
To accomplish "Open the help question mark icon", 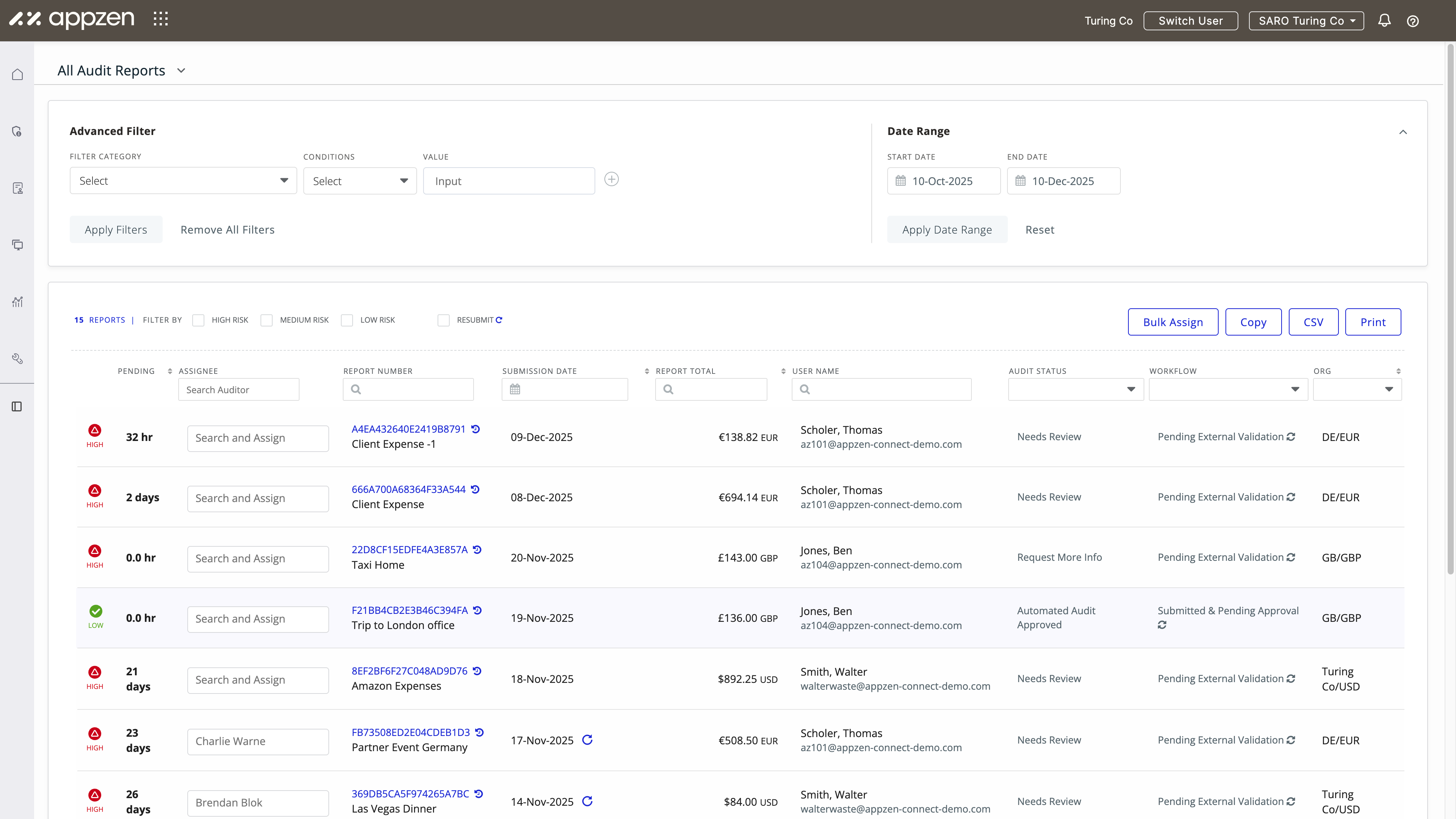I will pos(1412,21).
